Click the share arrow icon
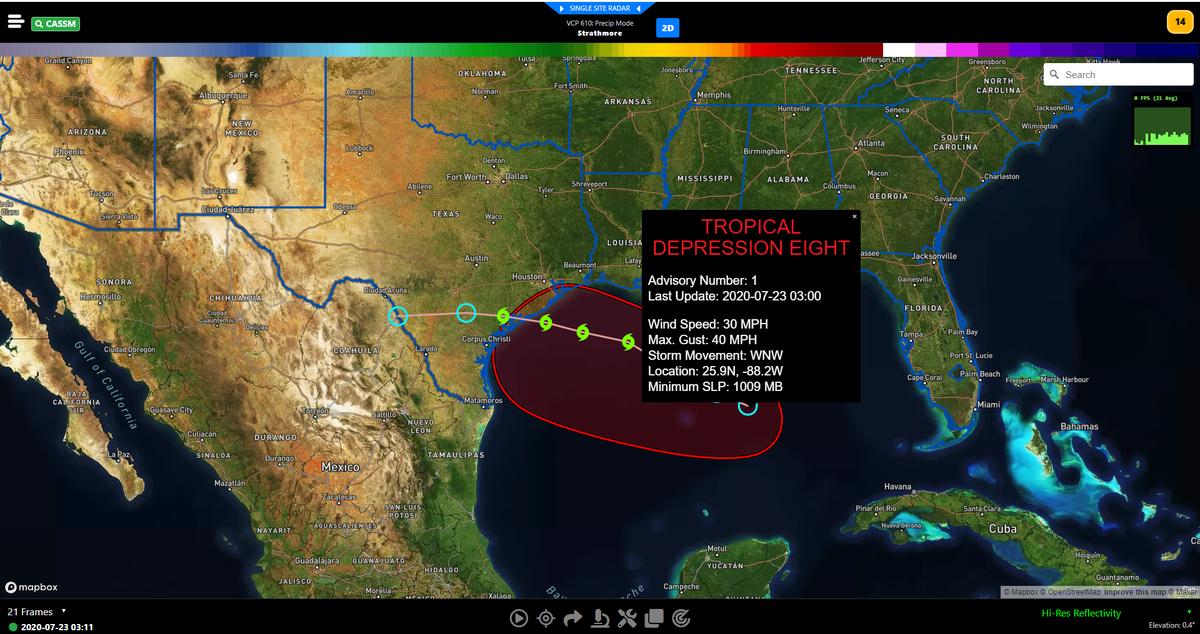 point(573,618)
